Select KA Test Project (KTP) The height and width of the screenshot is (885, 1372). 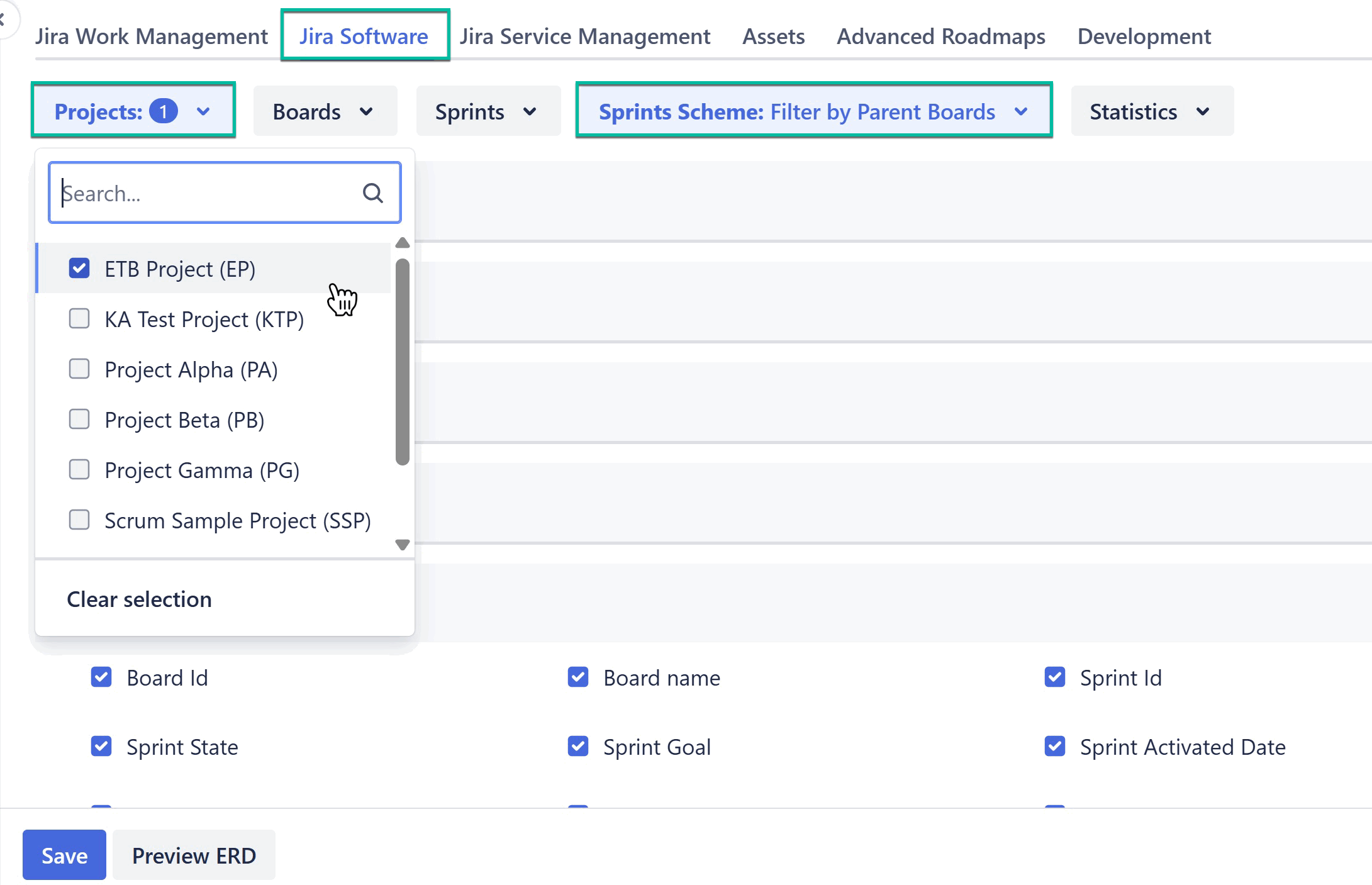coord(79,319)
